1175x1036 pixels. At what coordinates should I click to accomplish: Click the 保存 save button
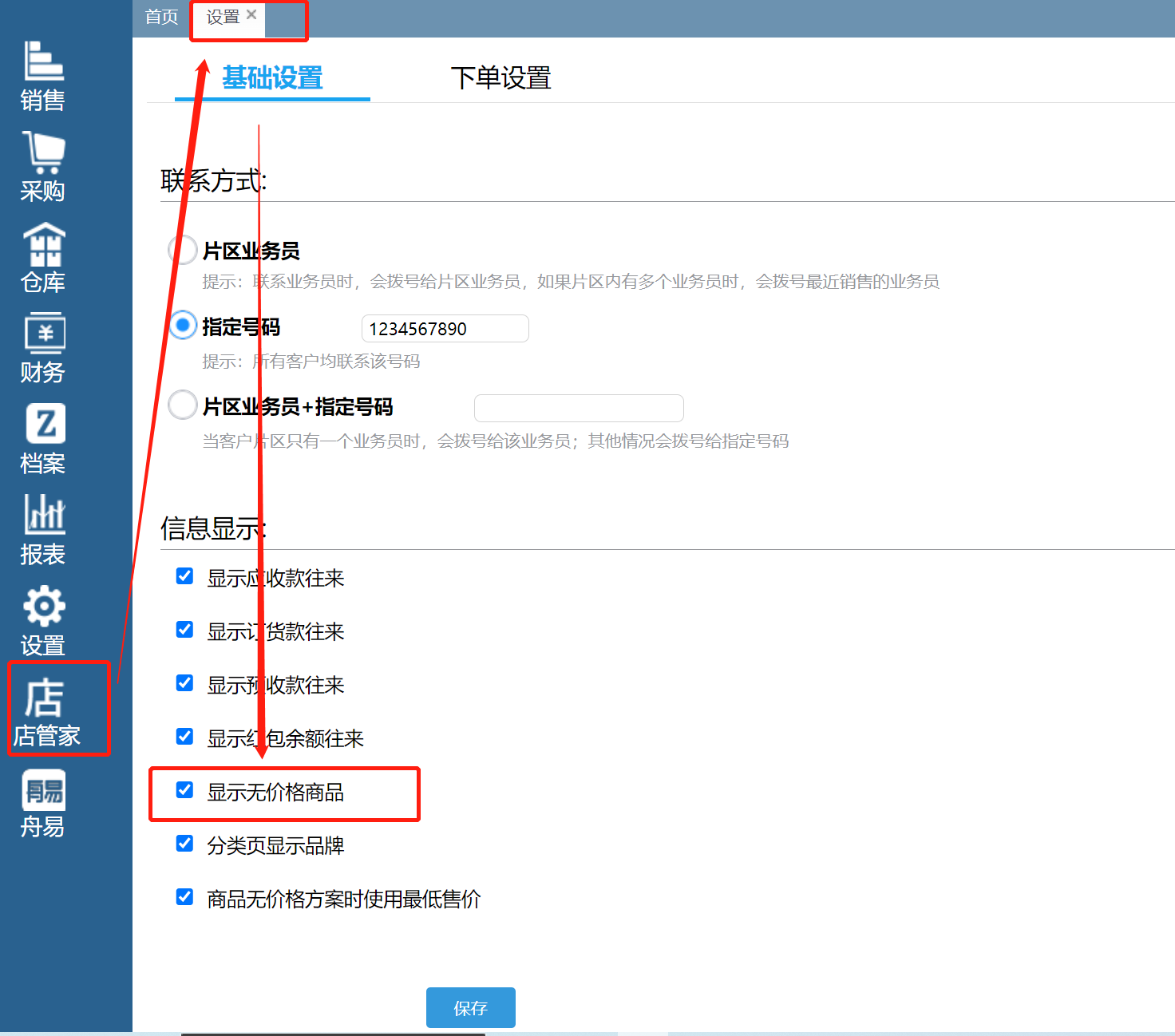click(x=471, y=1008)
